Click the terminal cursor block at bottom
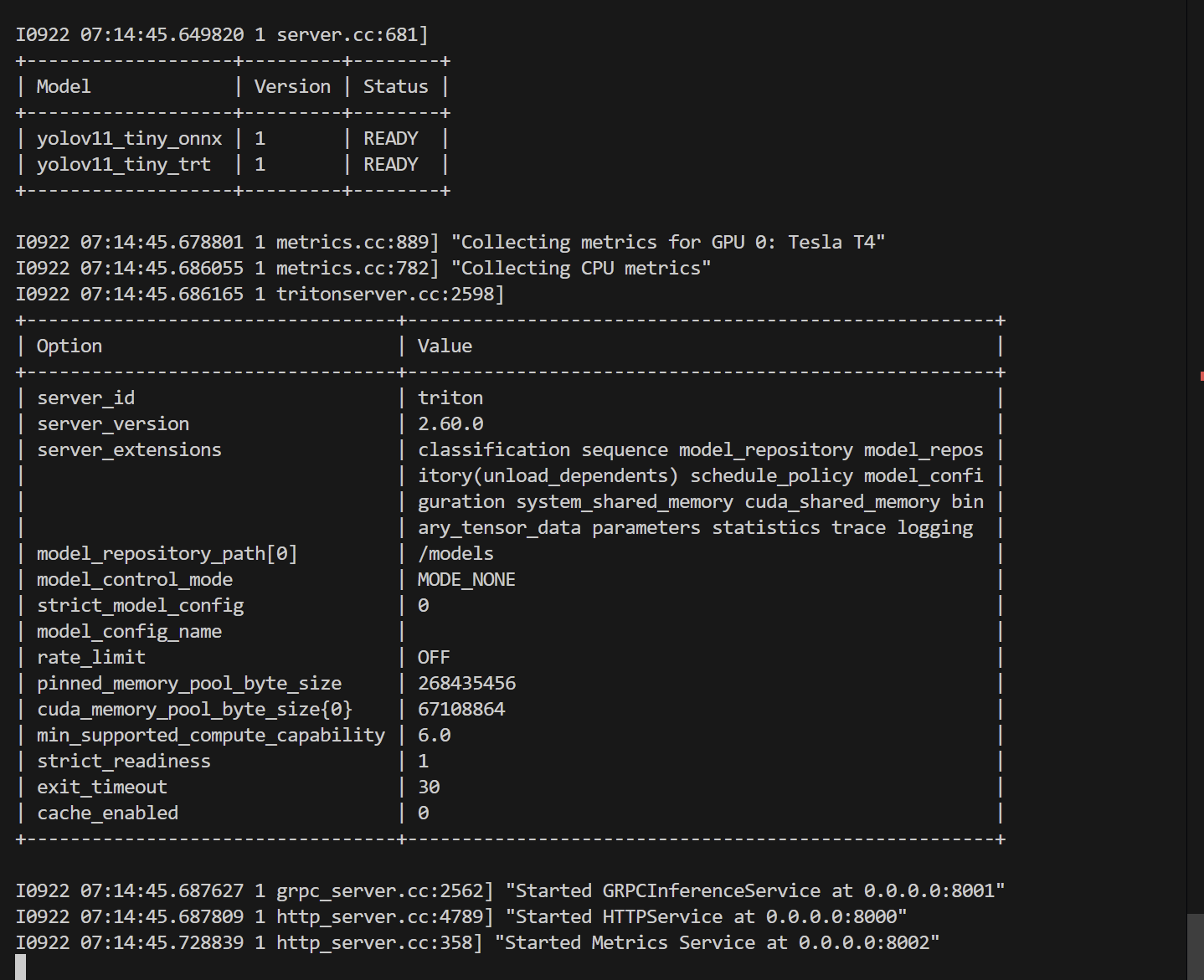 [21, 967]
